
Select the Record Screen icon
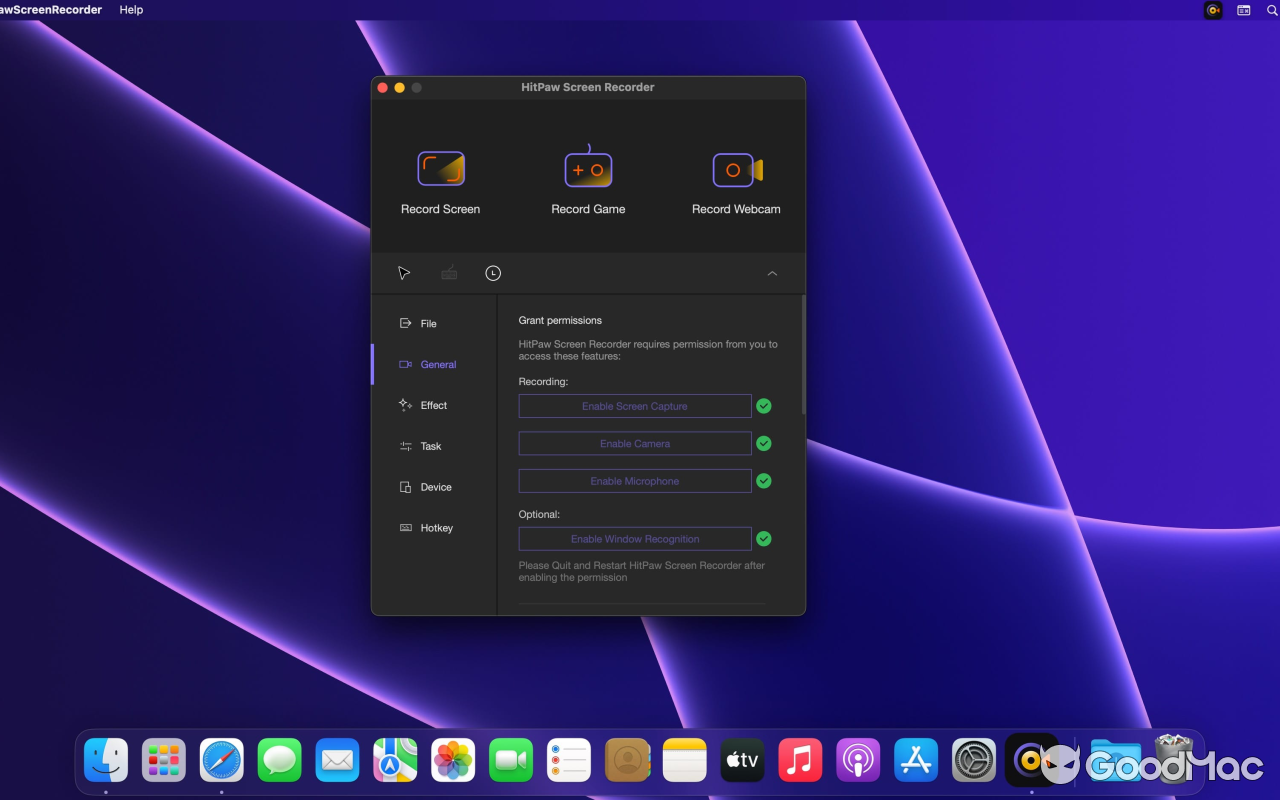[440, 168]
